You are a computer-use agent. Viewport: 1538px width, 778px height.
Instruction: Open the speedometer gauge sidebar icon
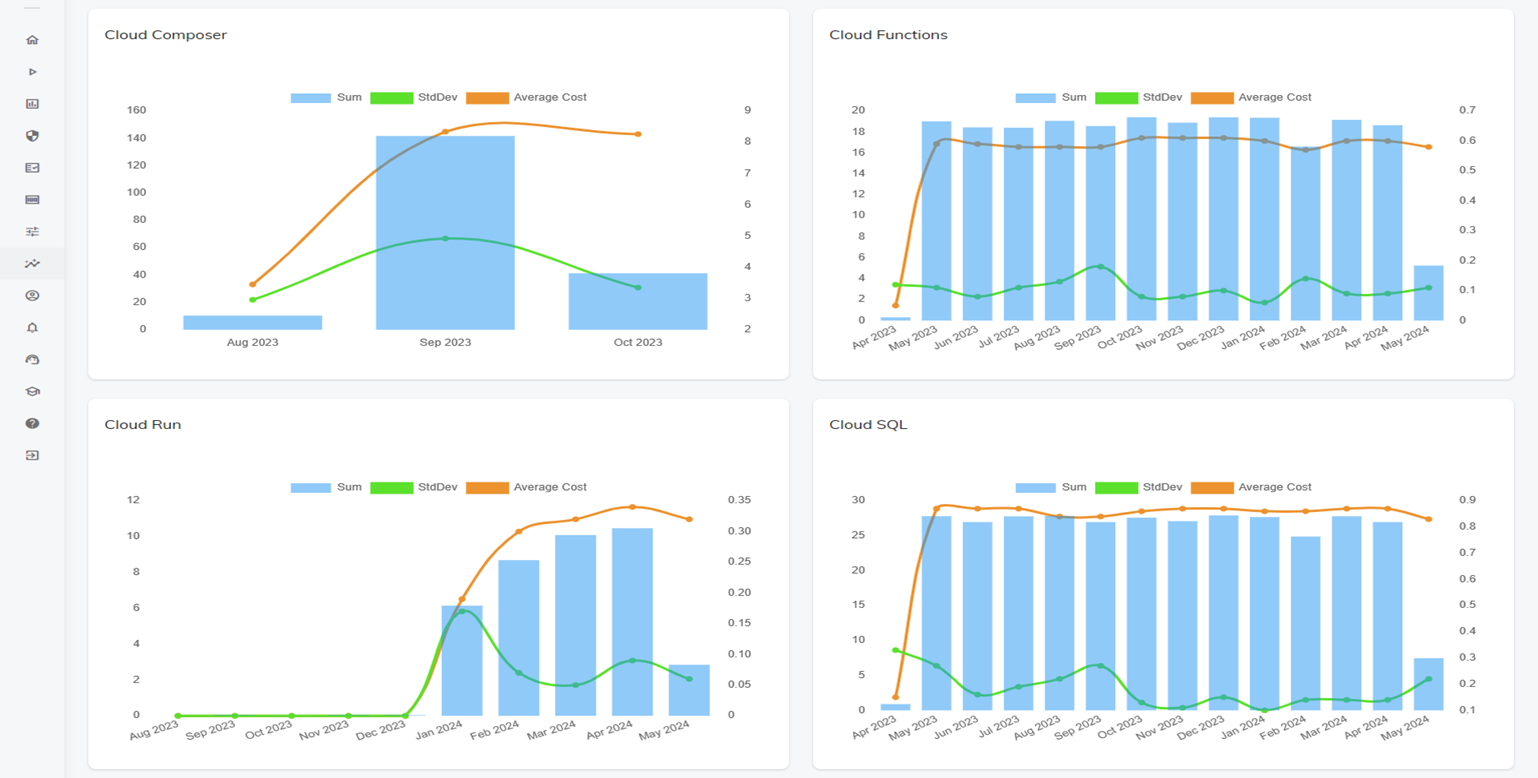[32, 360]
